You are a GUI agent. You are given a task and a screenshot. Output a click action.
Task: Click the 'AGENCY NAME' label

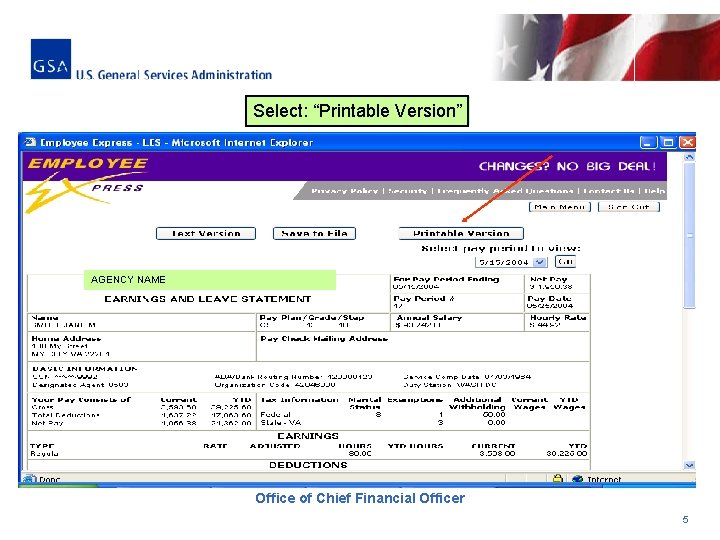coord(128,280)
